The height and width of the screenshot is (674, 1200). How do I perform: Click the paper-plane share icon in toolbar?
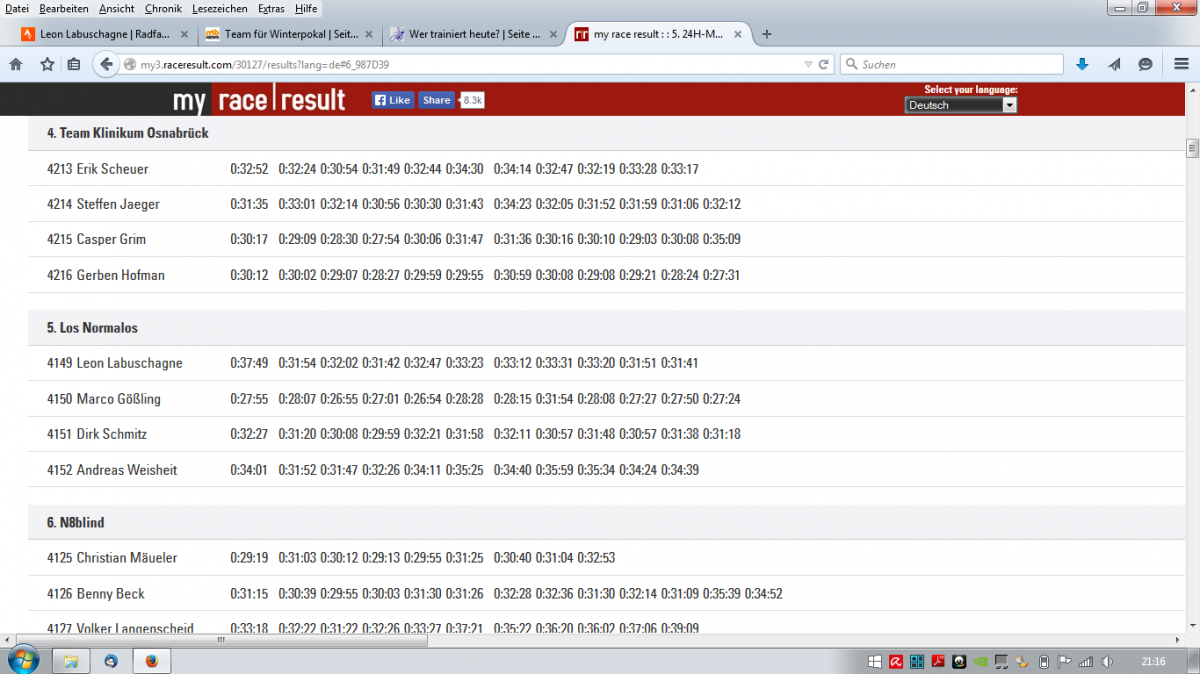[1114, 64]
